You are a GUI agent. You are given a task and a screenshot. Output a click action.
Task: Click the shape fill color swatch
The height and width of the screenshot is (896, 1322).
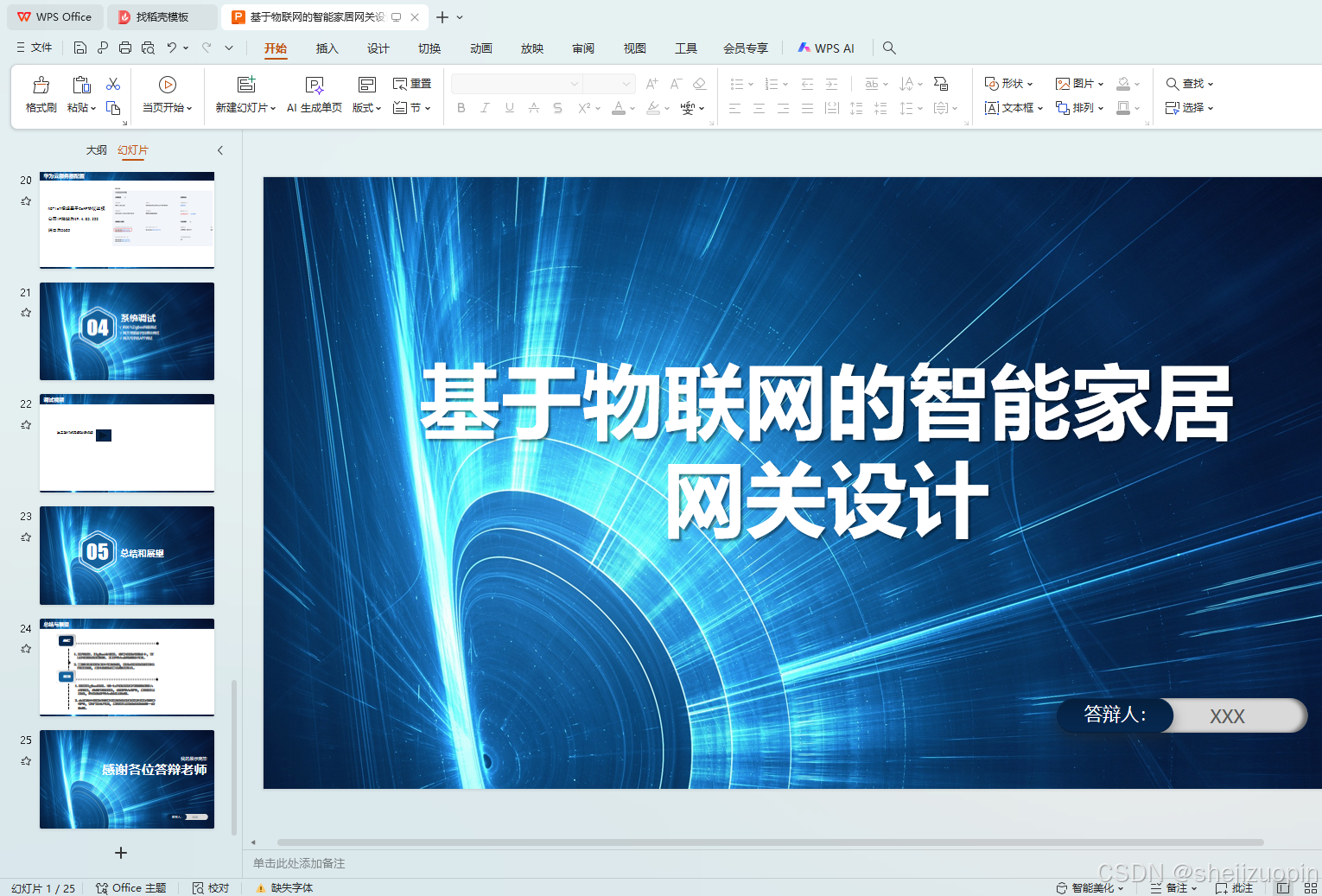tap(1123, 84)
